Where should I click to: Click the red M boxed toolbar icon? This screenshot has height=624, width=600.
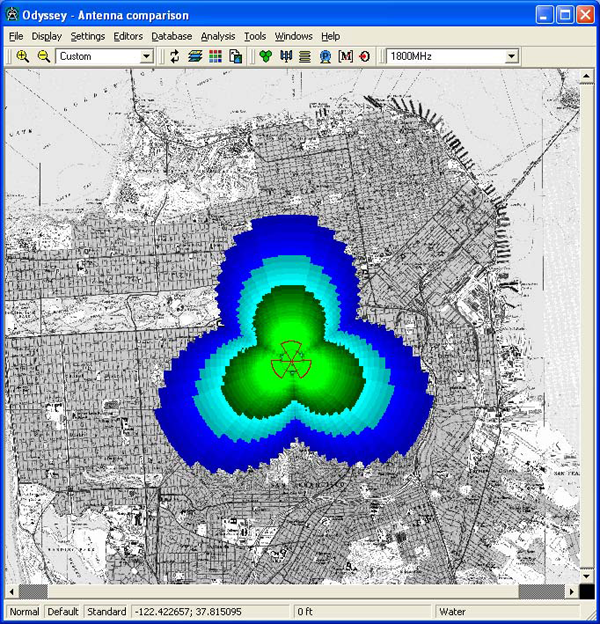coord(345,57)
